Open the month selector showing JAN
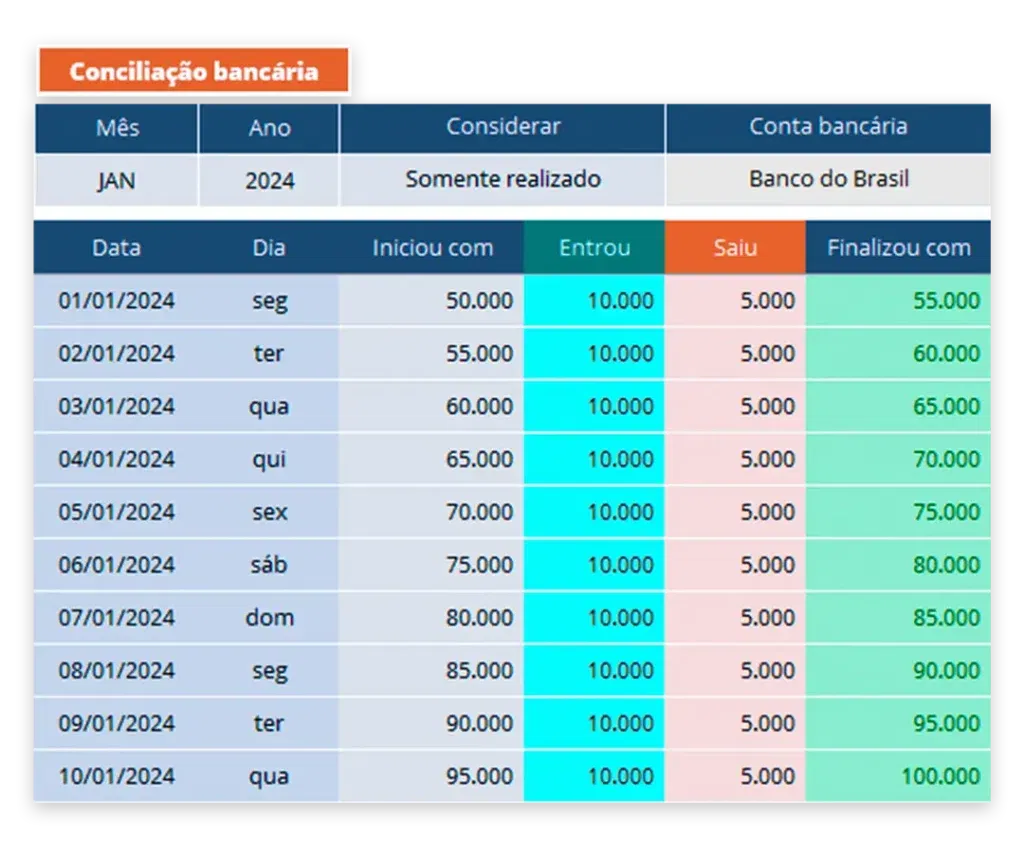The width and height of the screenshot is (1024, 853). (116, 180)
